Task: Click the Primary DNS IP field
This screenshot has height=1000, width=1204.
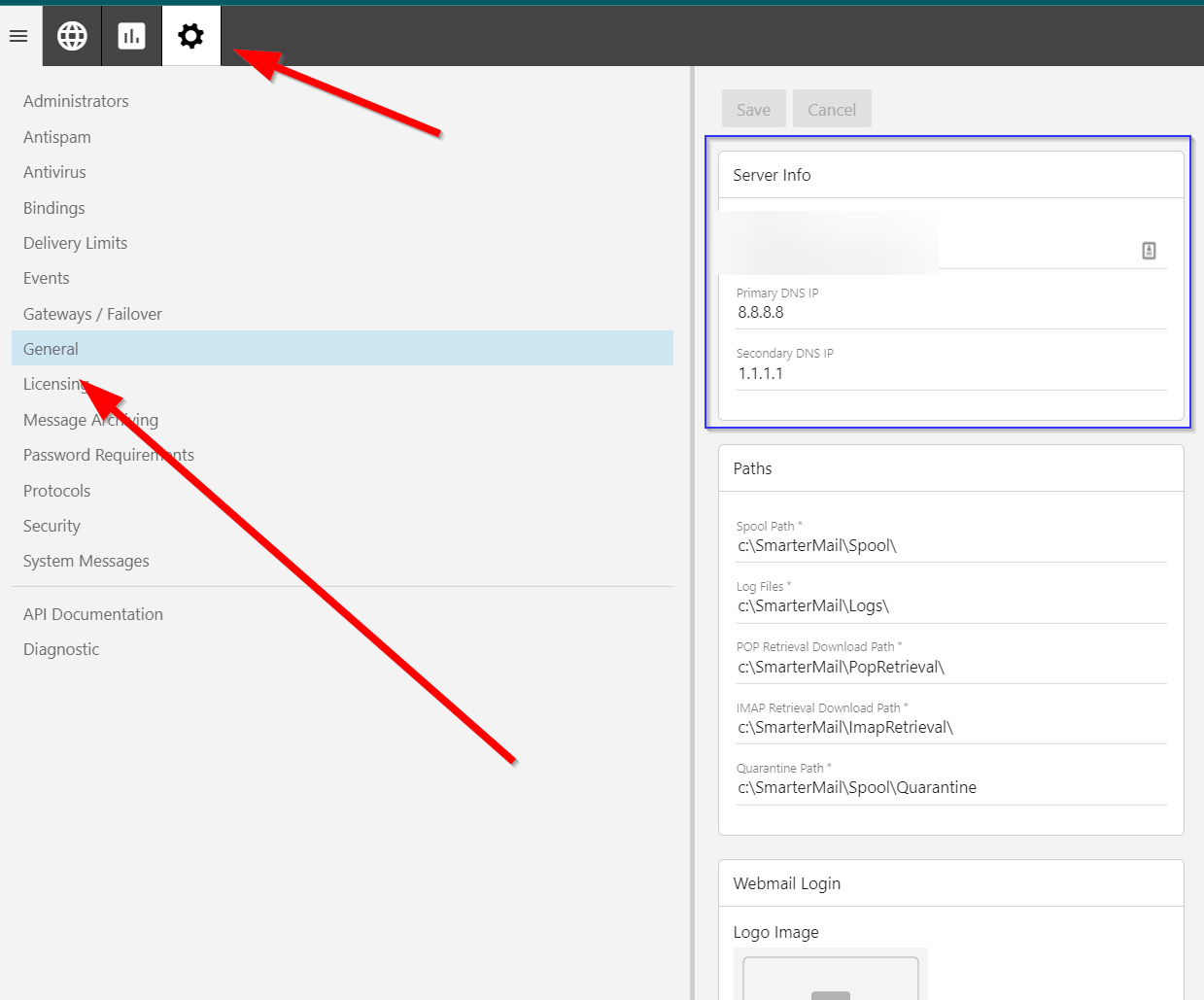Action: (950, 313)
